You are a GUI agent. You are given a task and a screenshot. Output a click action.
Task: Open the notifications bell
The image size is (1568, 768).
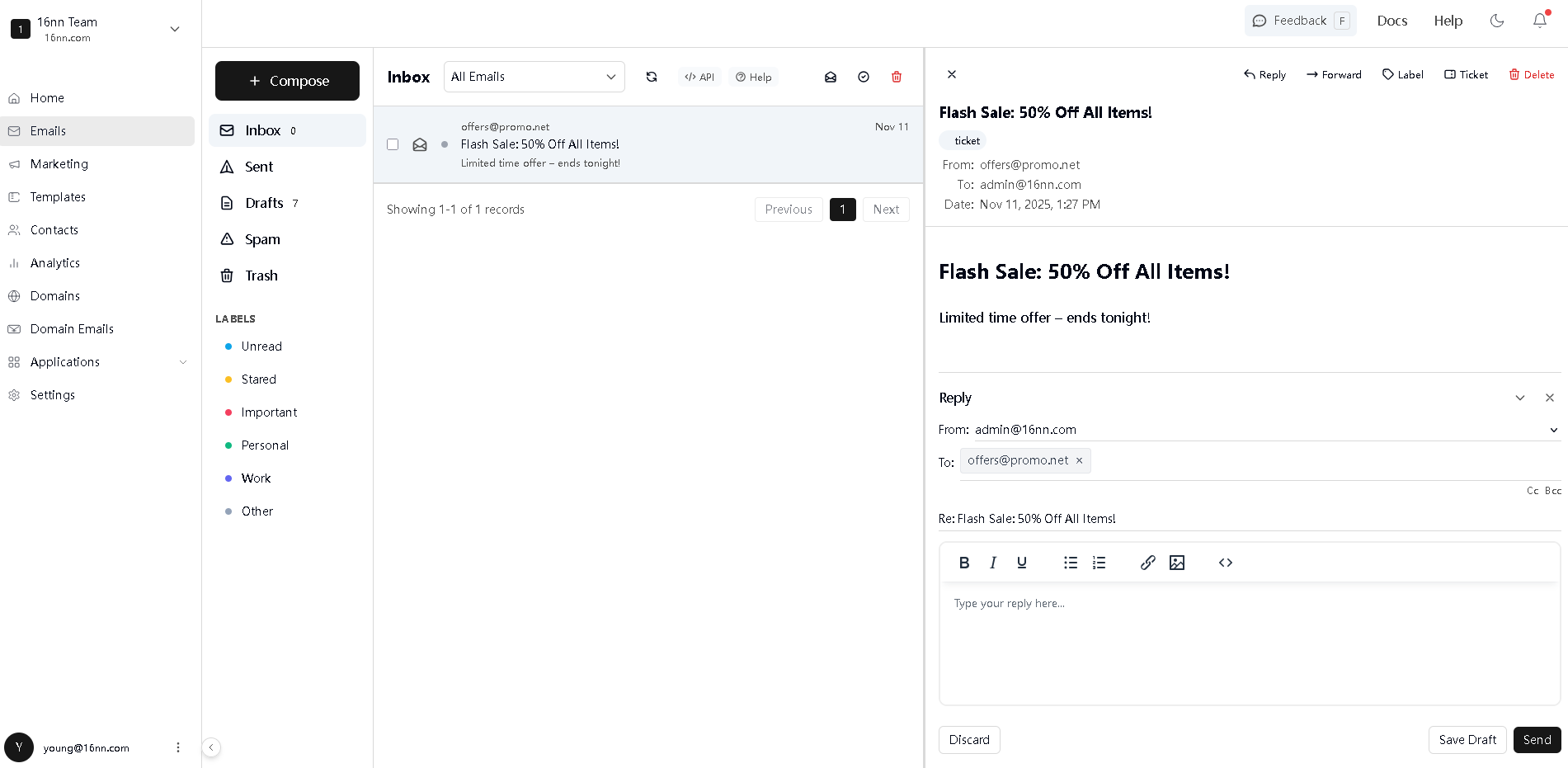tap(1539, 21)
